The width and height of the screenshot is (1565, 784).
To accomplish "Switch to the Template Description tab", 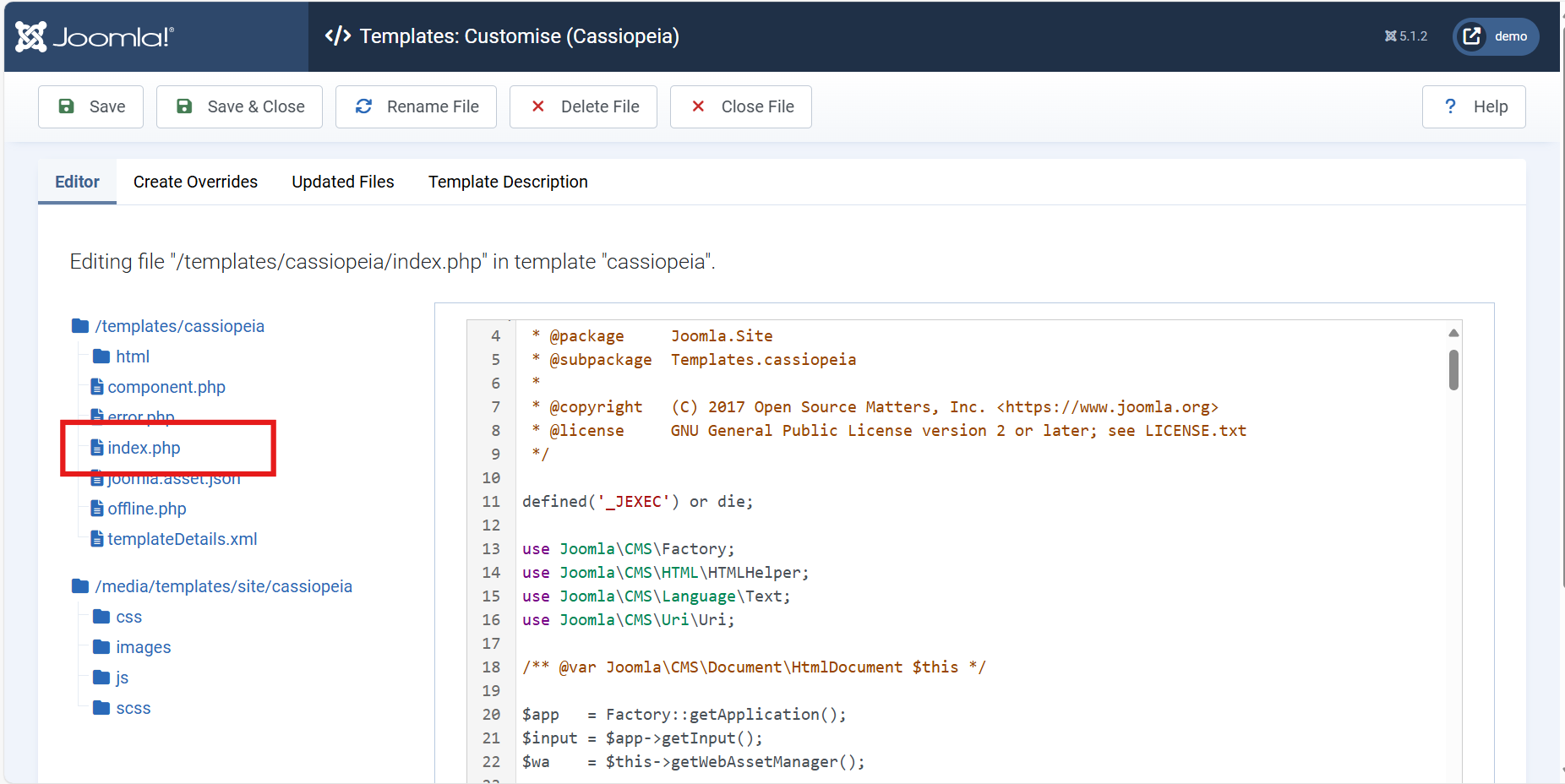I will [x=508, y=182].
